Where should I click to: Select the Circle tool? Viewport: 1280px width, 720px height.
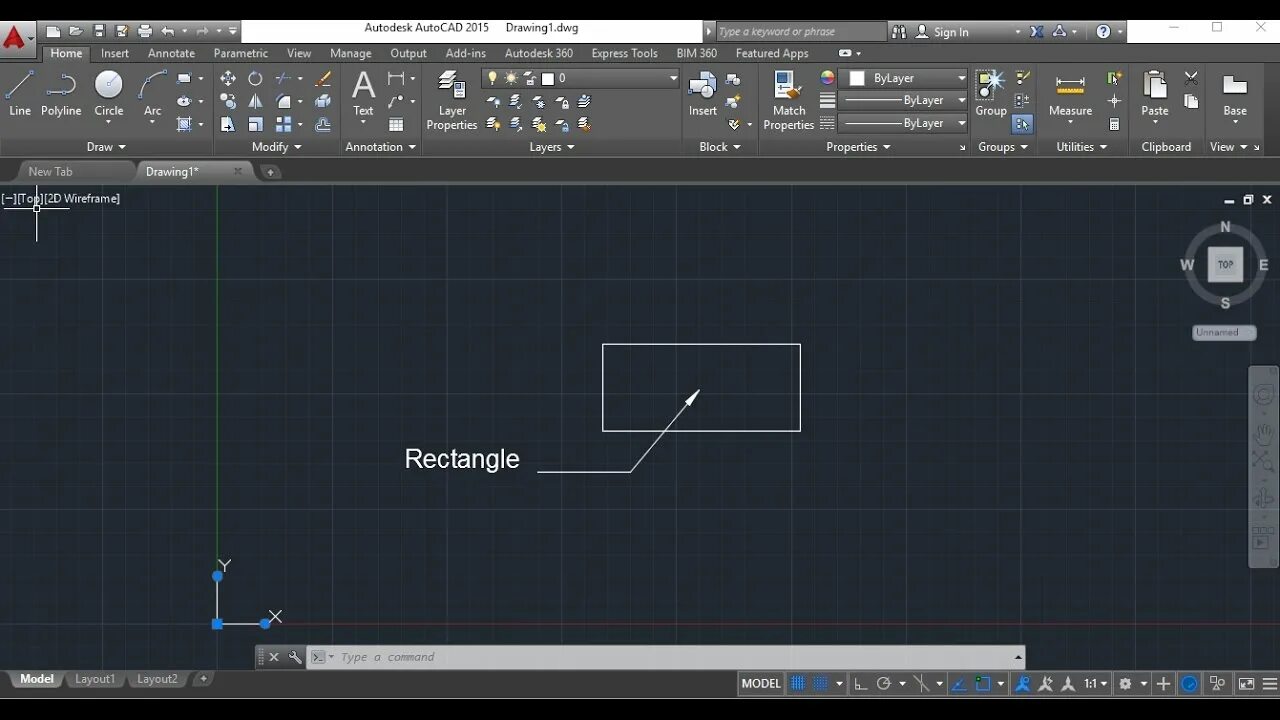109,94
